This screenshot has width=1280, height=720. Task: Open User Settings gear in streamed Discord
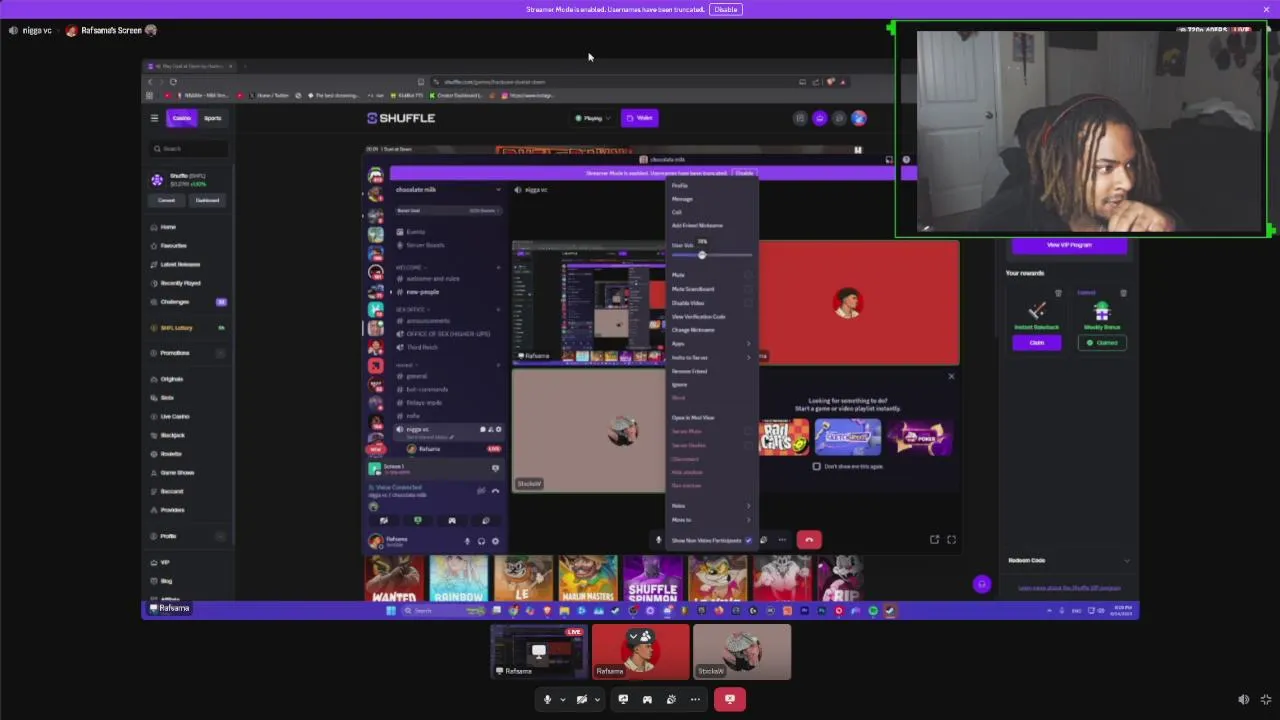click(x=495, y=541)
